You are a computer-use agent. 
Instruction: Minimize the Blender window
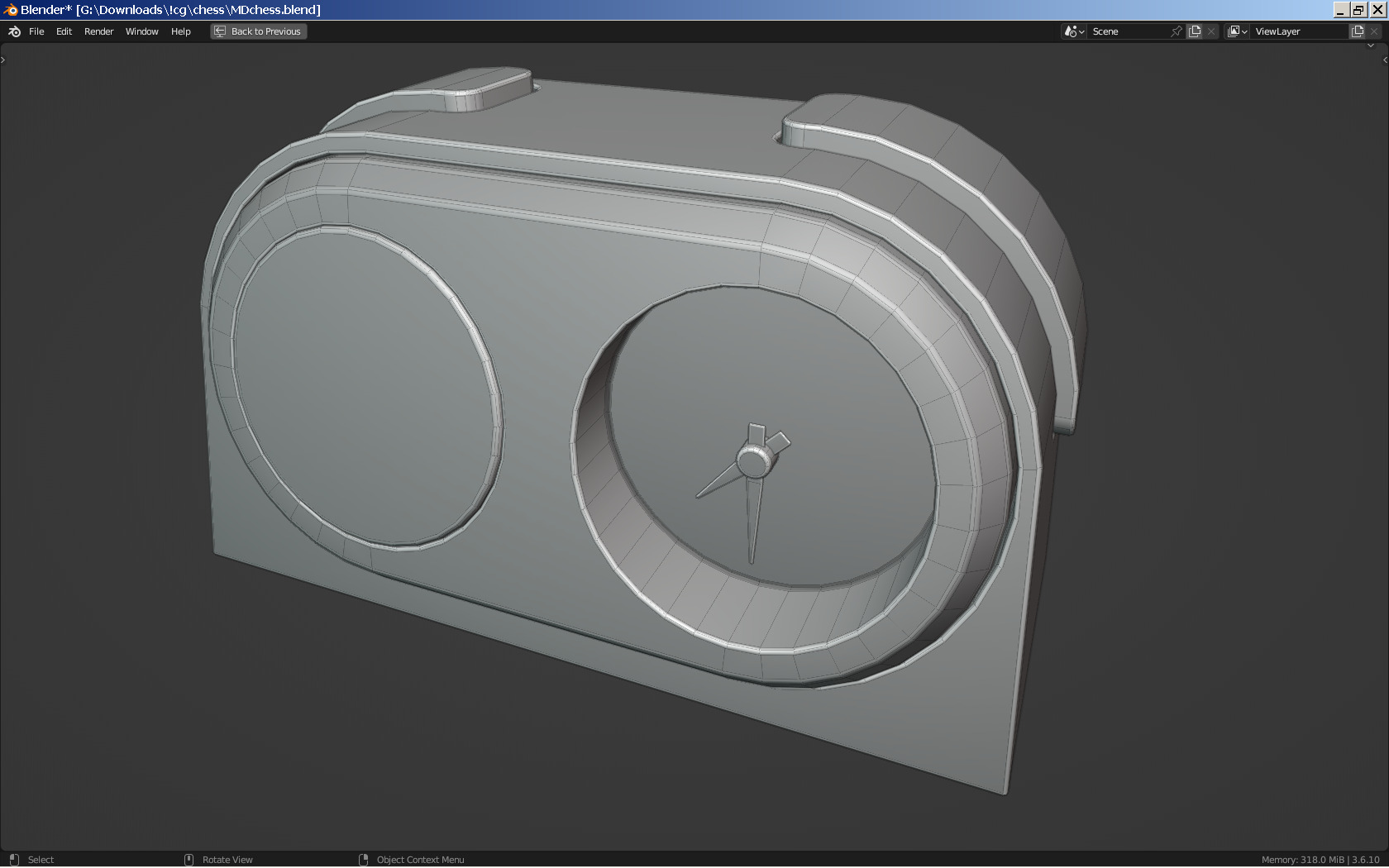[x=1341, y=10]
